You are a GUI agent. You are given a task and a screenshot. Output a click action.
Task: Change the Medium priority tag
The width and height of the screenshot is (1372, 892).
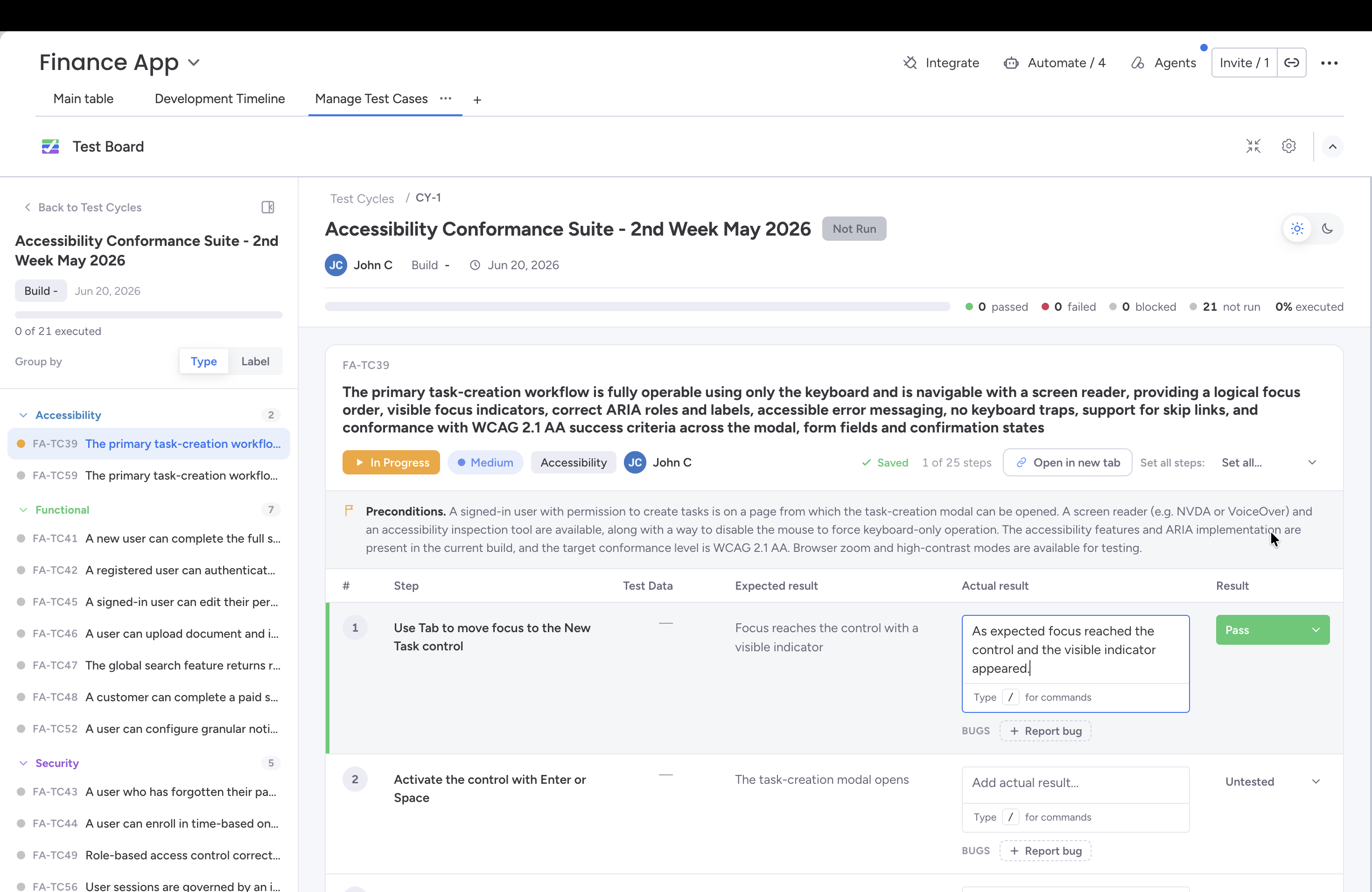coord(485,463)
